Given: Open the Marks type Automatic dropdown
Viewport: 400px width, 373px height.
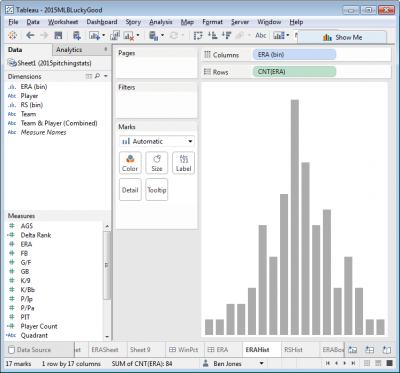Looking at the screenshot, I should (157, 141).
